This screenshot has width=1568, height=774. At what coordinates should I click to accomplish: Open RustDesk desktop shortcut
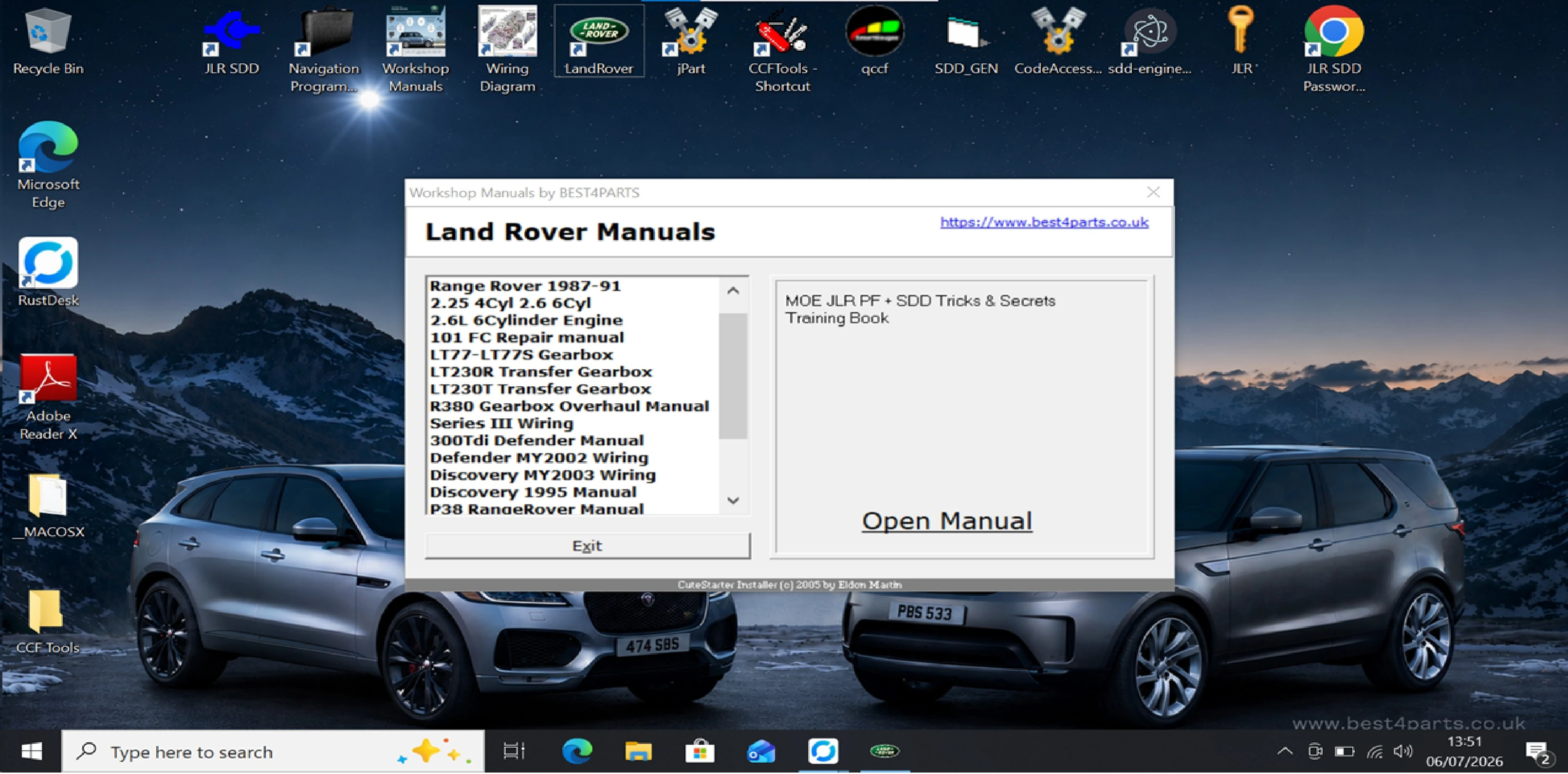(x=48, y=272)
